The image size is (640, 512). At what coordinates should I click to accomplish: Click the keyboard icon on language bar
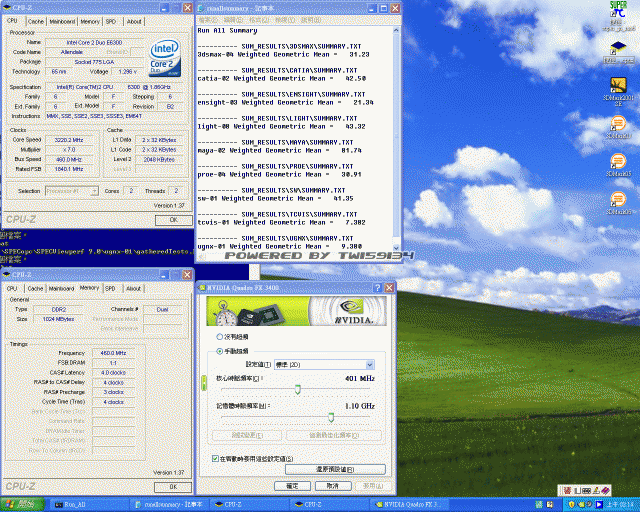(x=585, y=490)
